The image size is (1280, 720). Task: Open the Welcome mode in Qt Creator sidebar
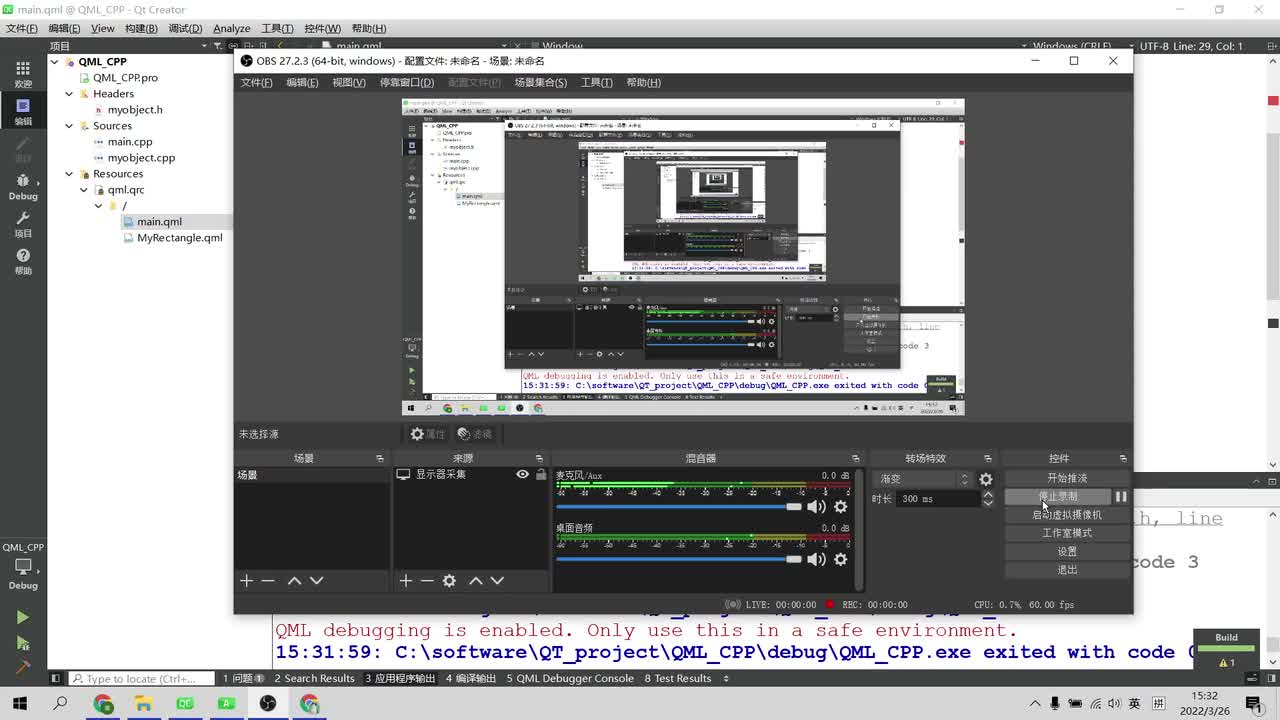22,73
